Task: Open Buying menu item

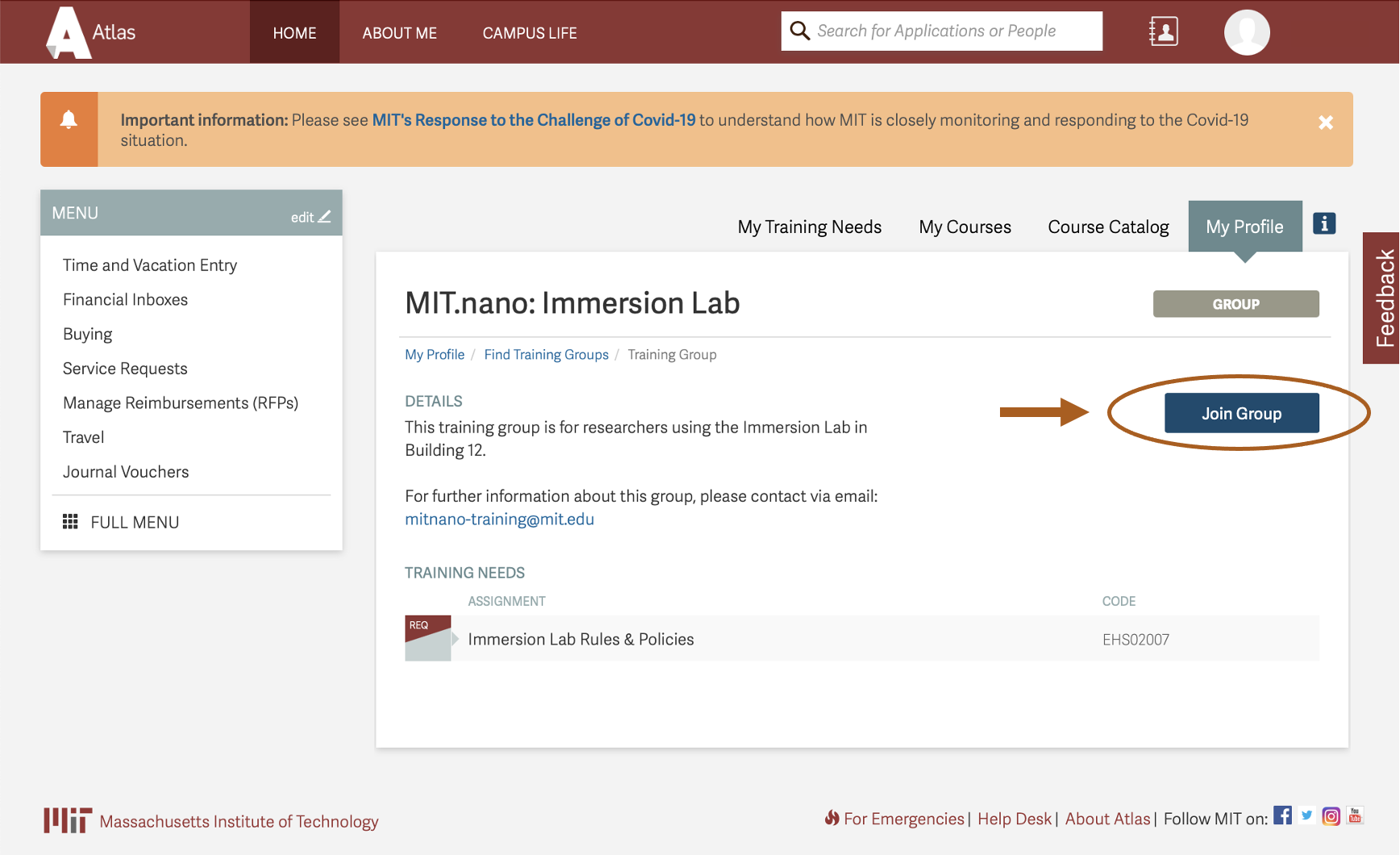Action: pos(87,334)
